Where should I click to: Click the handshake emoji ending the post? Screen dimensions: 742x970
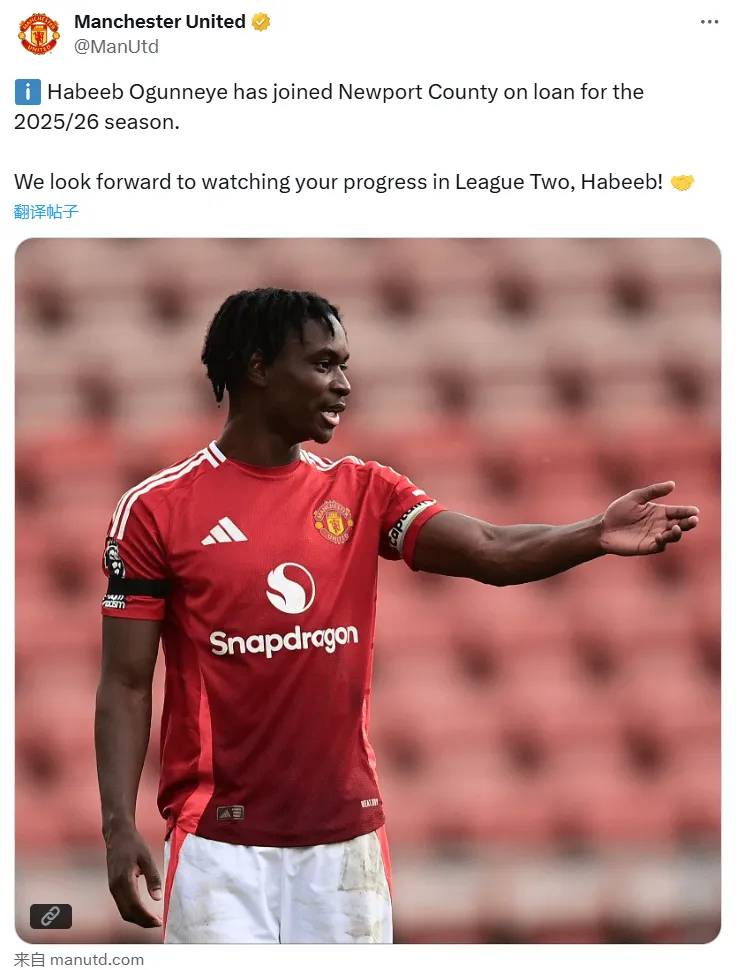coord(682,182)
